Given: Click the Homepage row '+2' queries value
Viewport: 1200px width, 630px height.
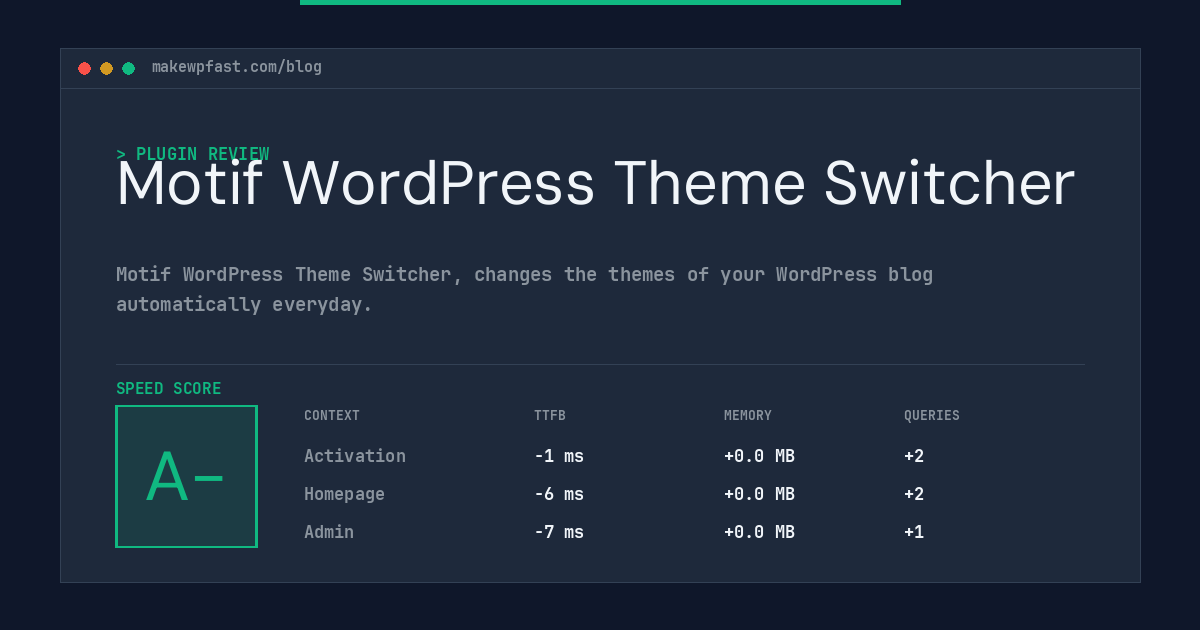Looking at the screenshot, I should tap(914, 494).
